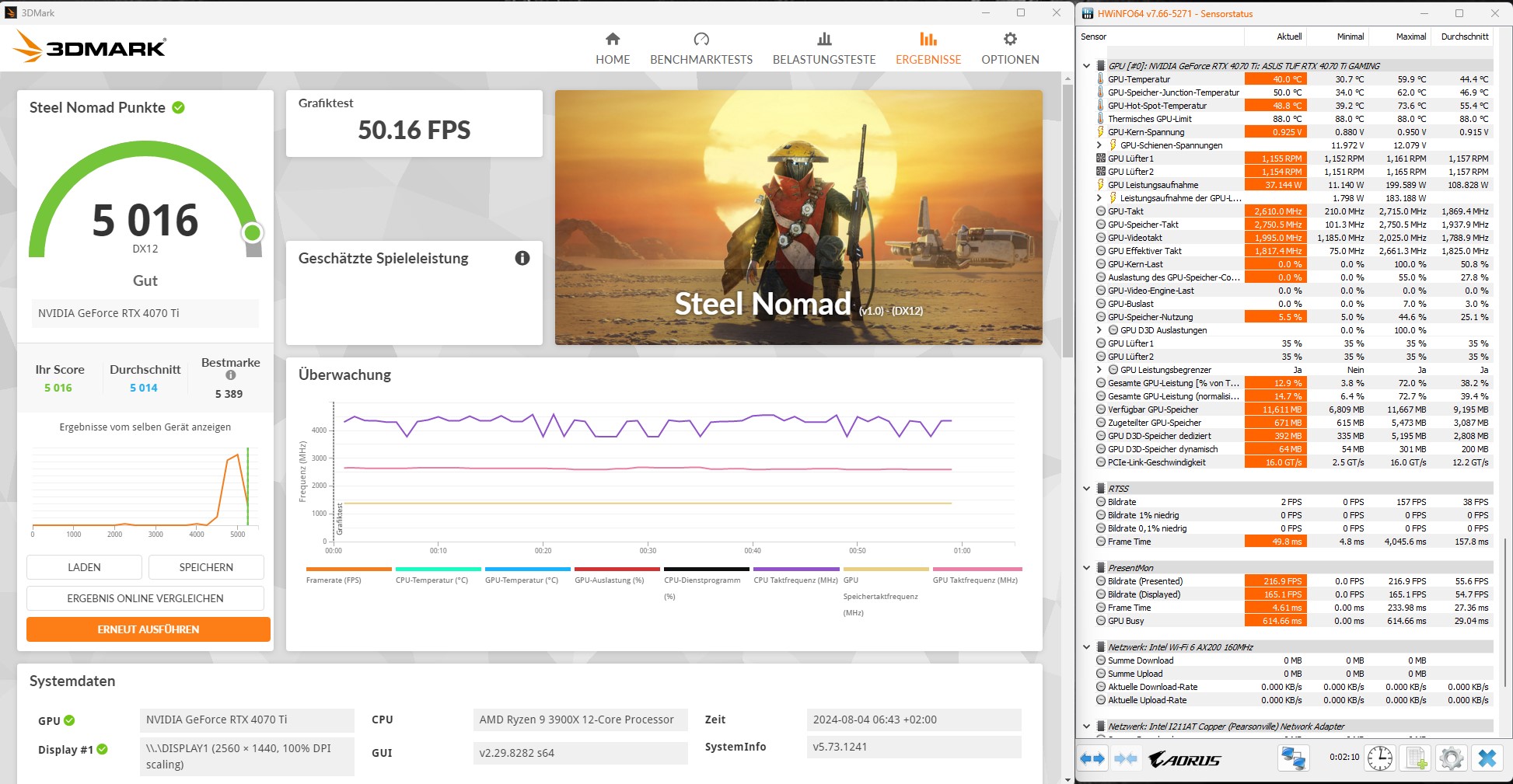
Task: Click thermometer icon of GPU-Hot-Spot-Temperatur row
Action: click(x=1100, y=106)
